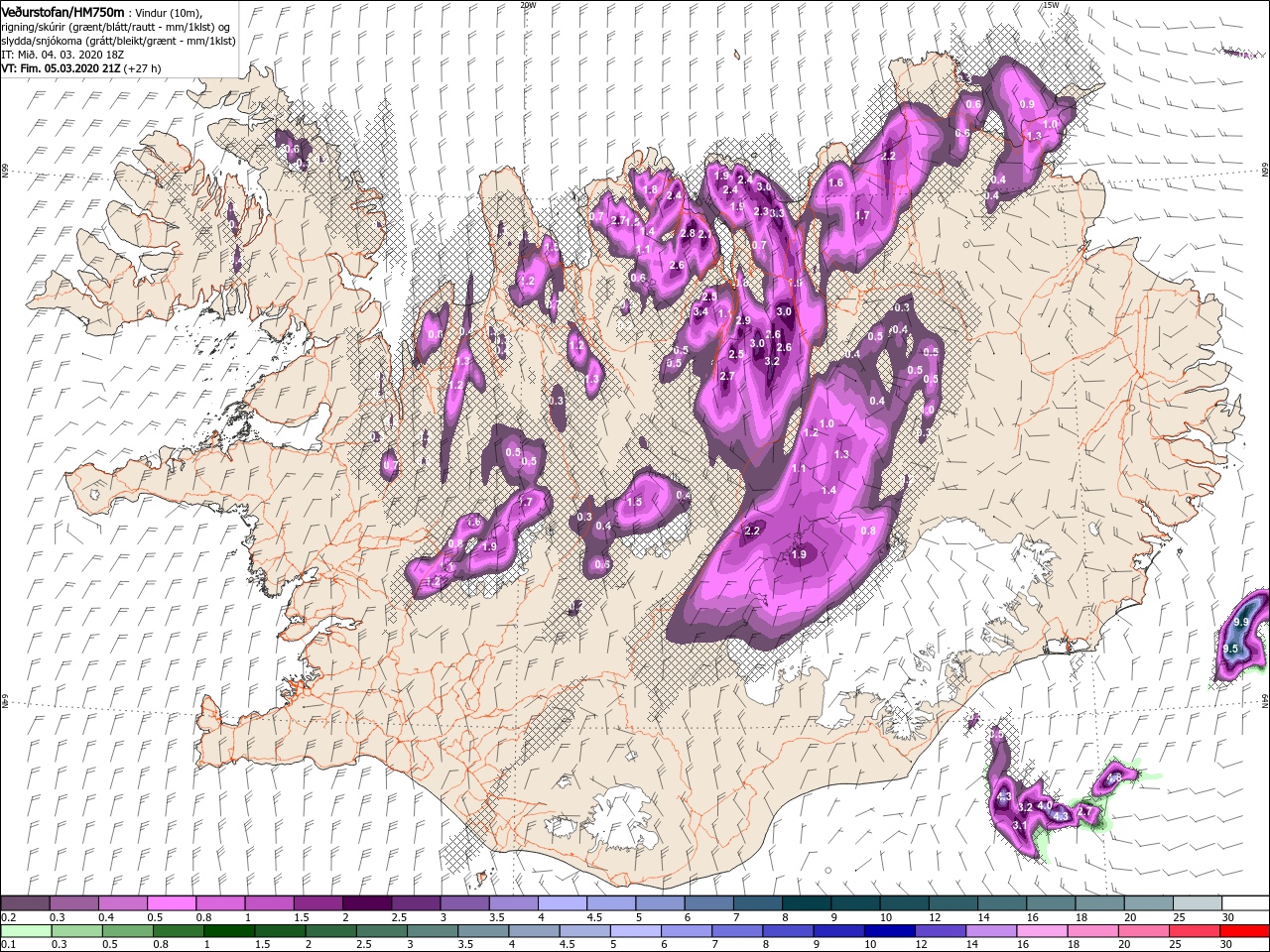Click the dark teal 8 mm snow swatch
Viewport: 1270px width, 952px height.
tap(807, 903)
